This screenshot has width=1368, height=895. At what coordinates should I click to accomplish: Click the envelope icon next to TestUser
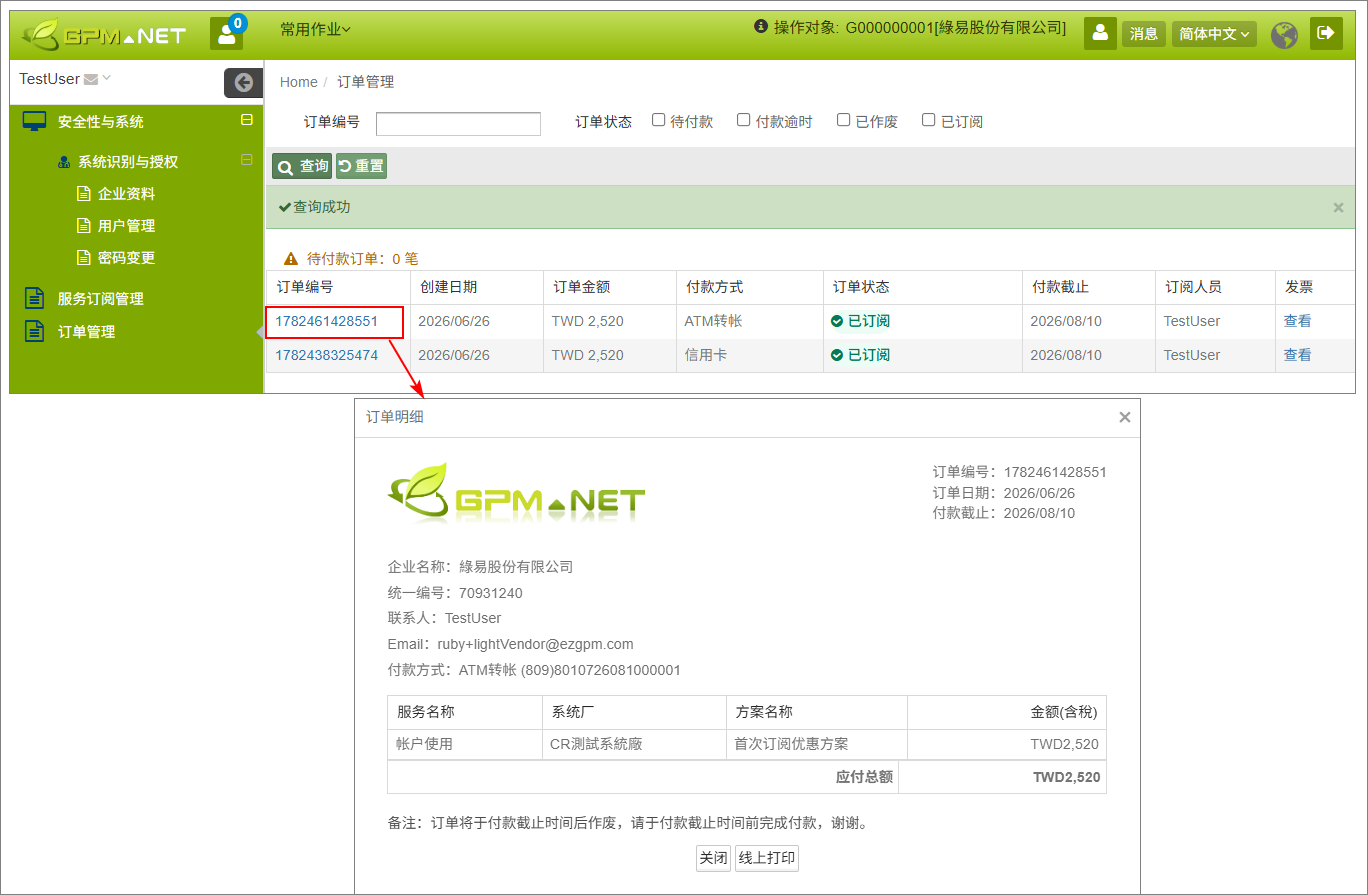(x=91, y=79)
